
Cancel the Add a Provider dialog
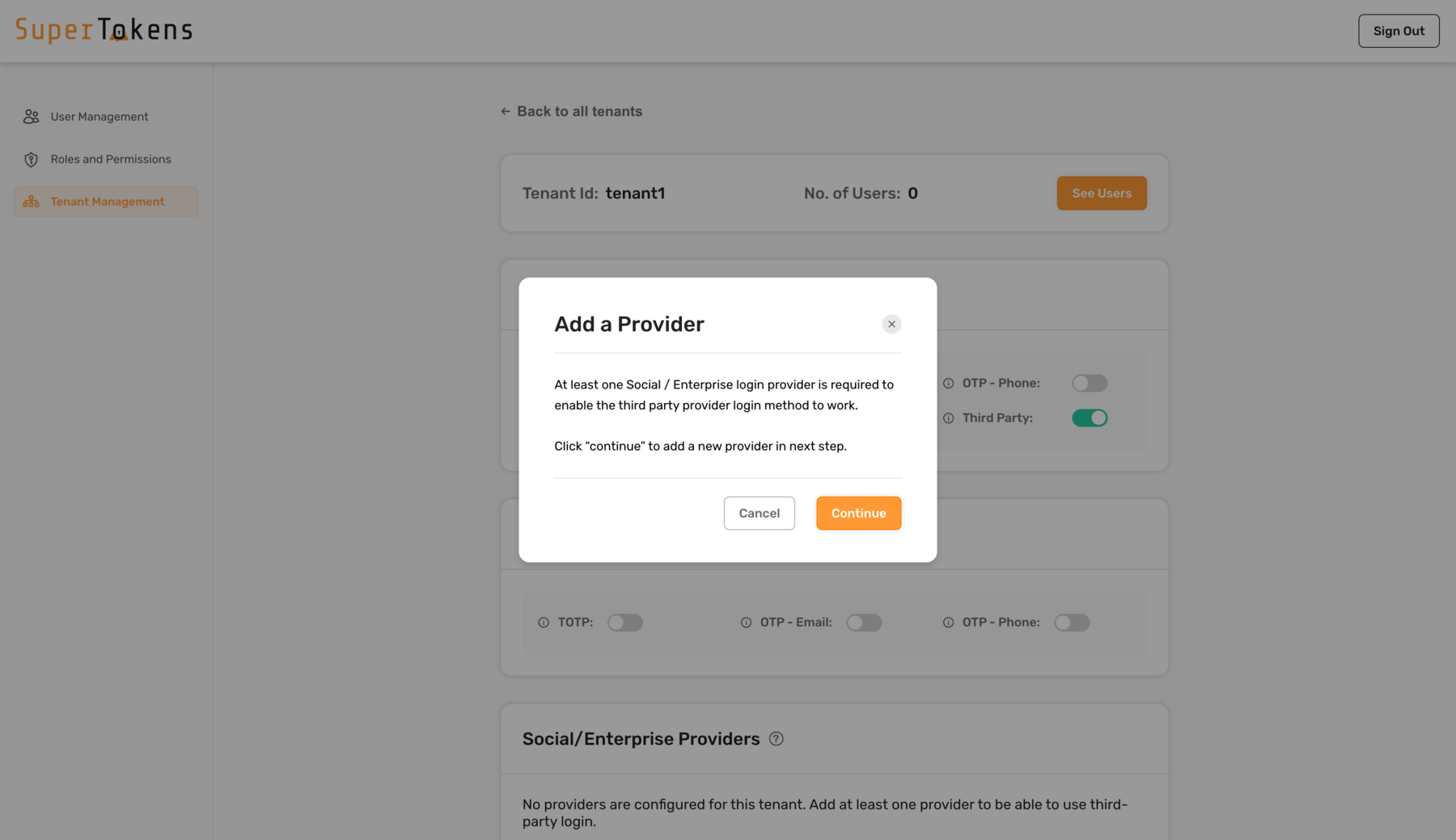[x=759, y=513]
